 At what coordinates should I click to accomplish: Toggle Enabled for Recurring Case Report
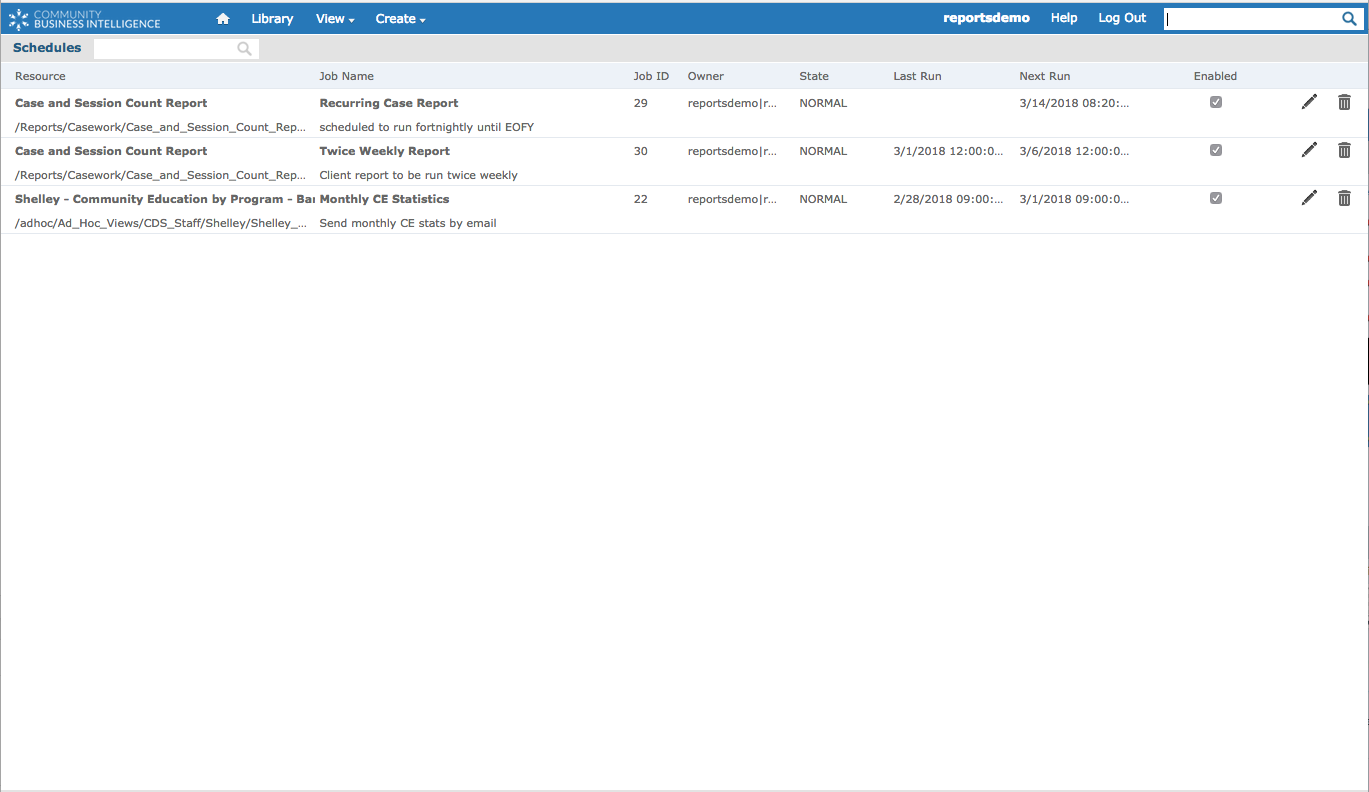(x=1216, y=102)
